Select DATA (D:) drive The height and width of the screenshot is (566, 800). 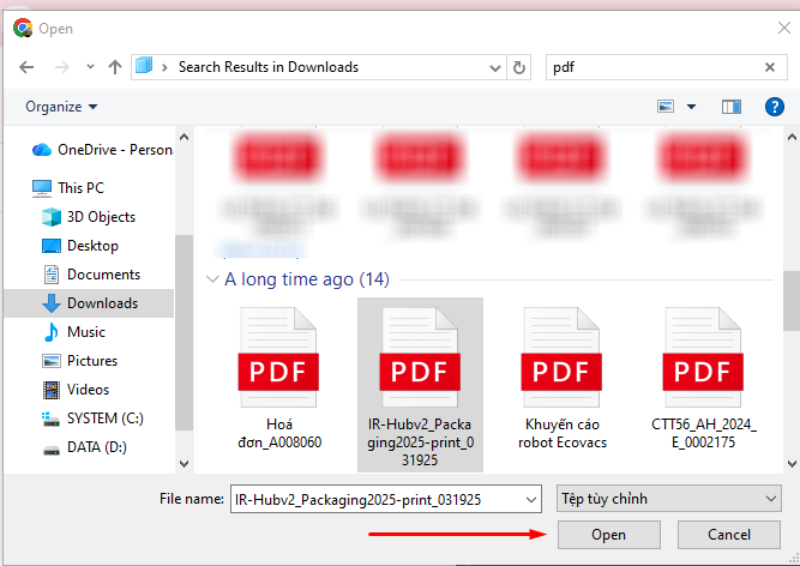tap(84, 448)
